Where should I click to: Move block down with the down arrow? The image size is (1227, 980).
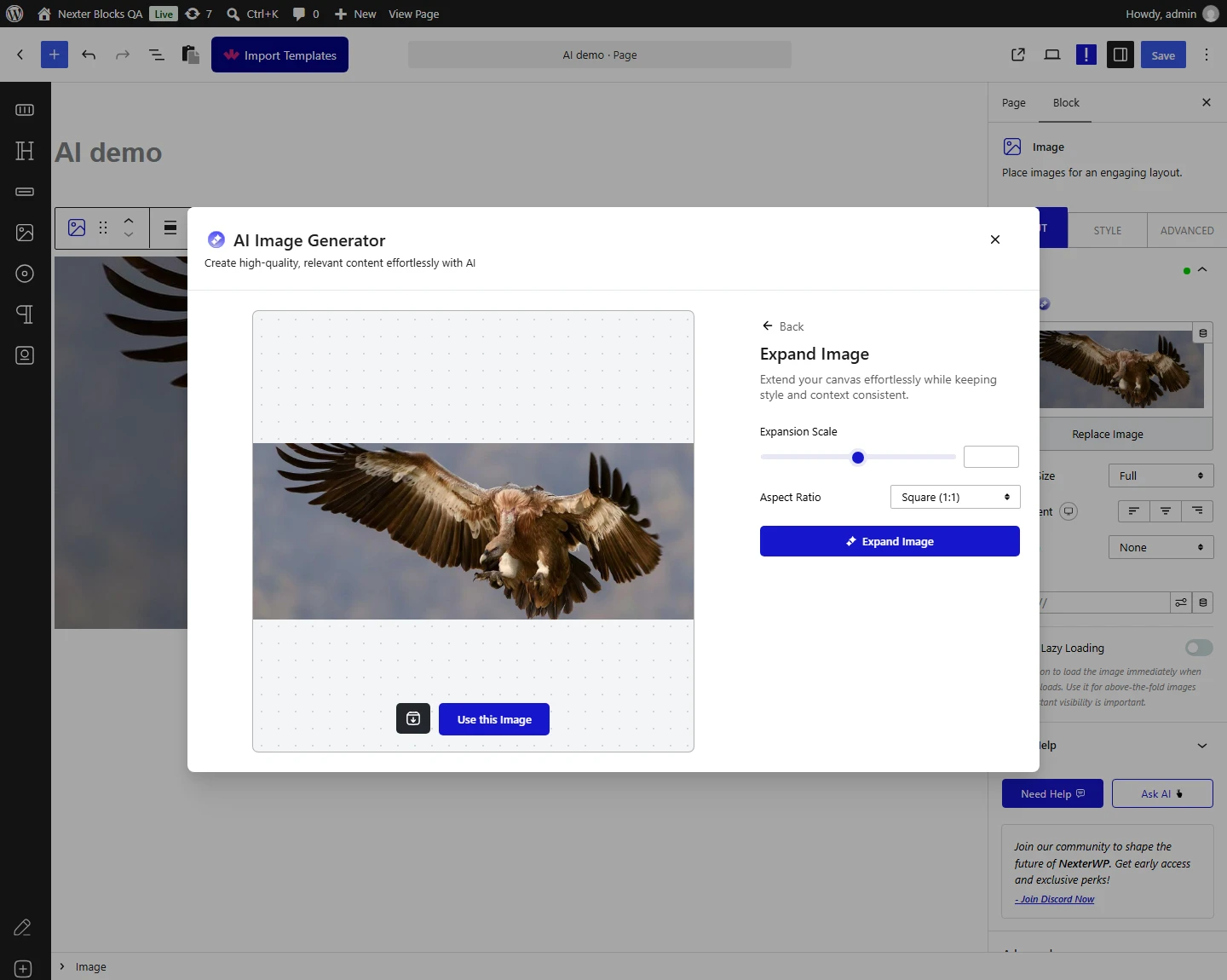[129, 234]
